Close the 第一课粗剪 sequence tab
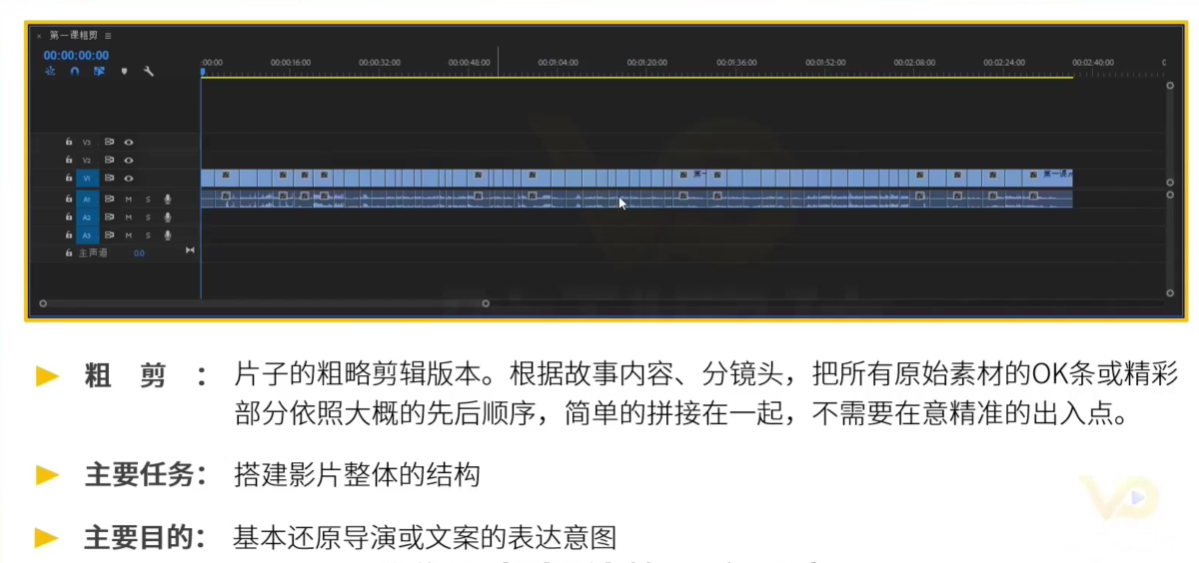This screenshot has height=563, width=1199. click(39, 35)
